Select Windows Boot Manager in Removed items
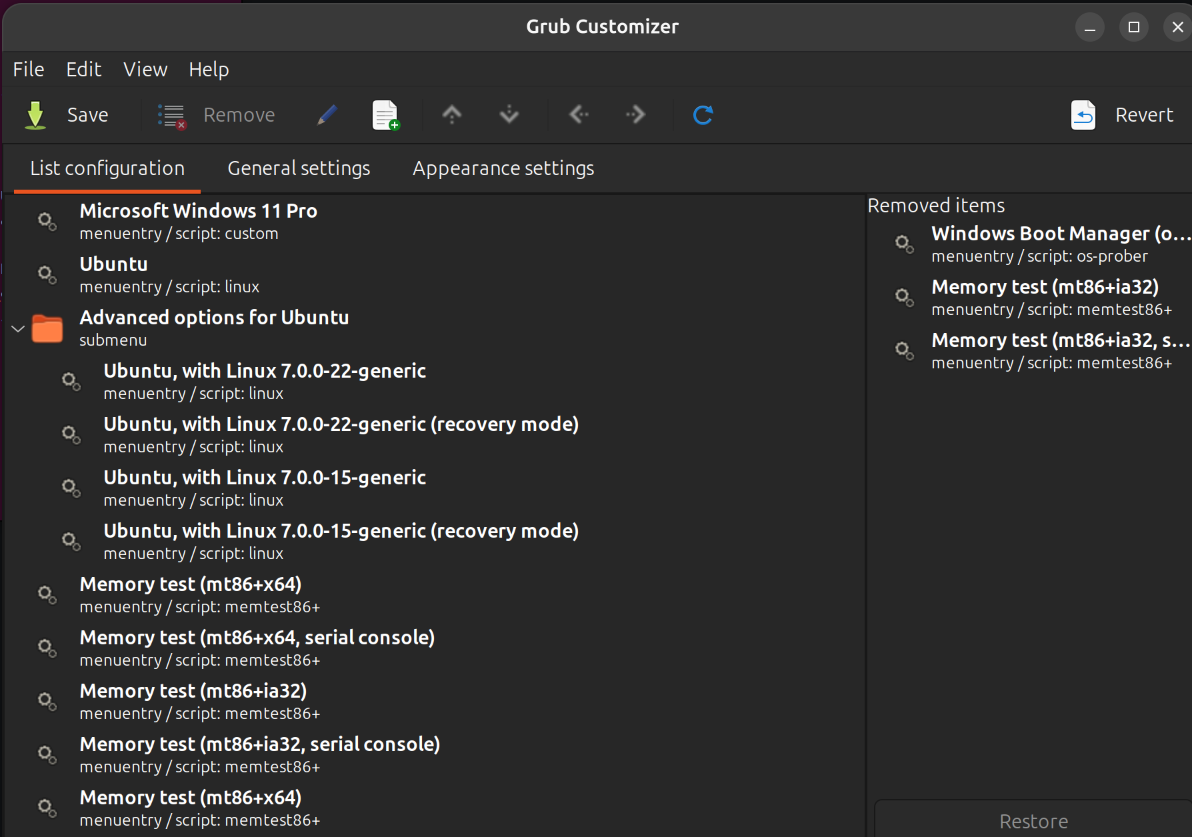 (x=1061, y=233)
